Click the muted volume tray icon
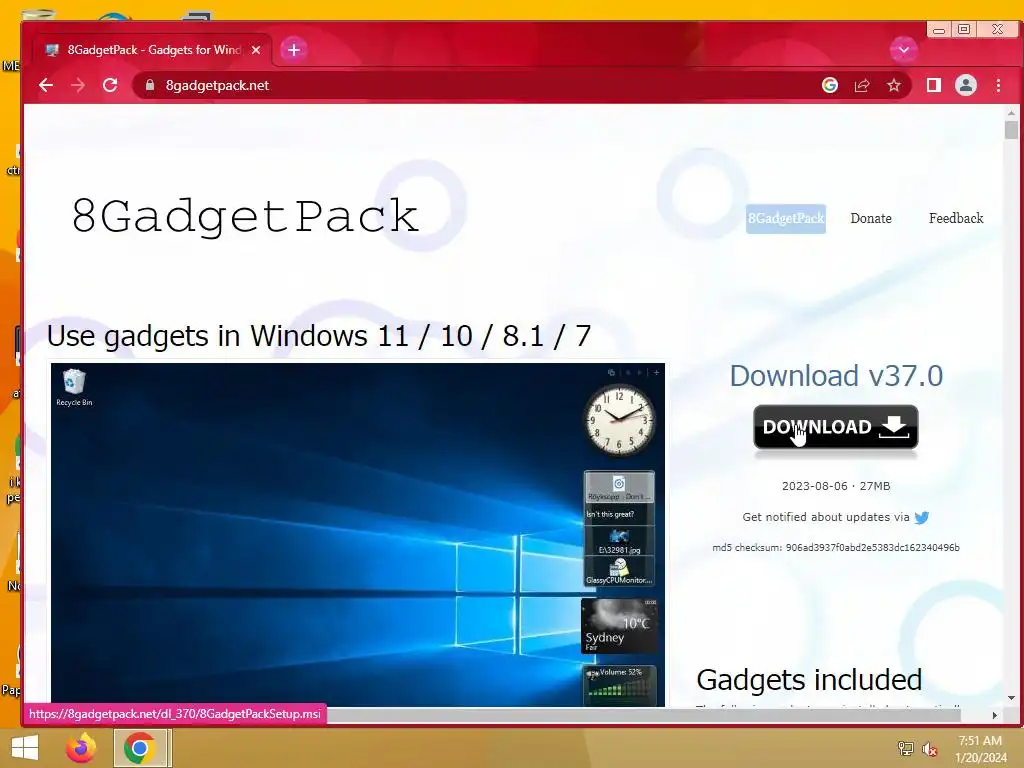The height and width of the screenshot is (768, 1024). tap(930, 748)
